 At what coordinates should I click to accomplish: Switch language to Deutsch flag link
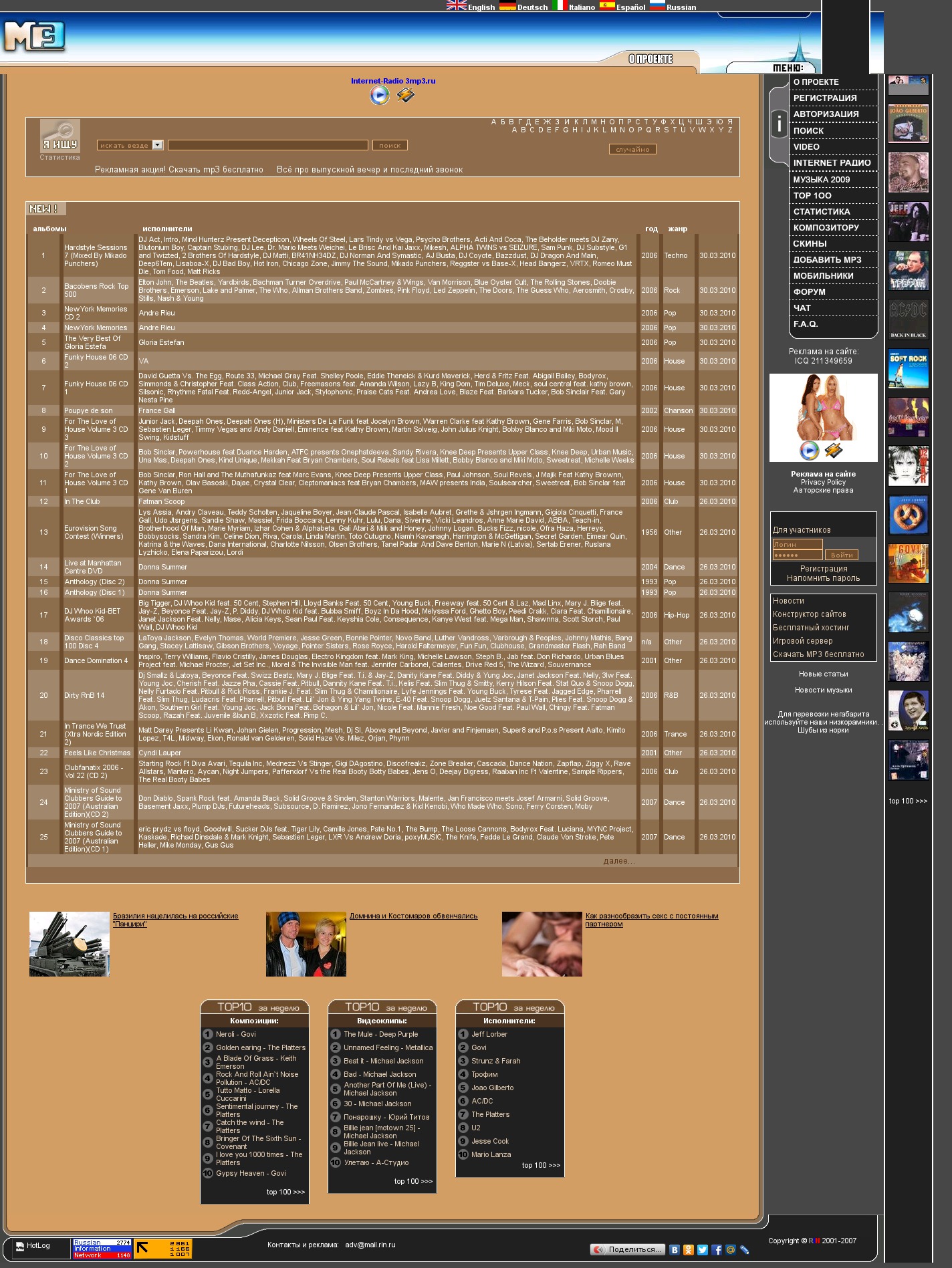[x=523, y=7]
